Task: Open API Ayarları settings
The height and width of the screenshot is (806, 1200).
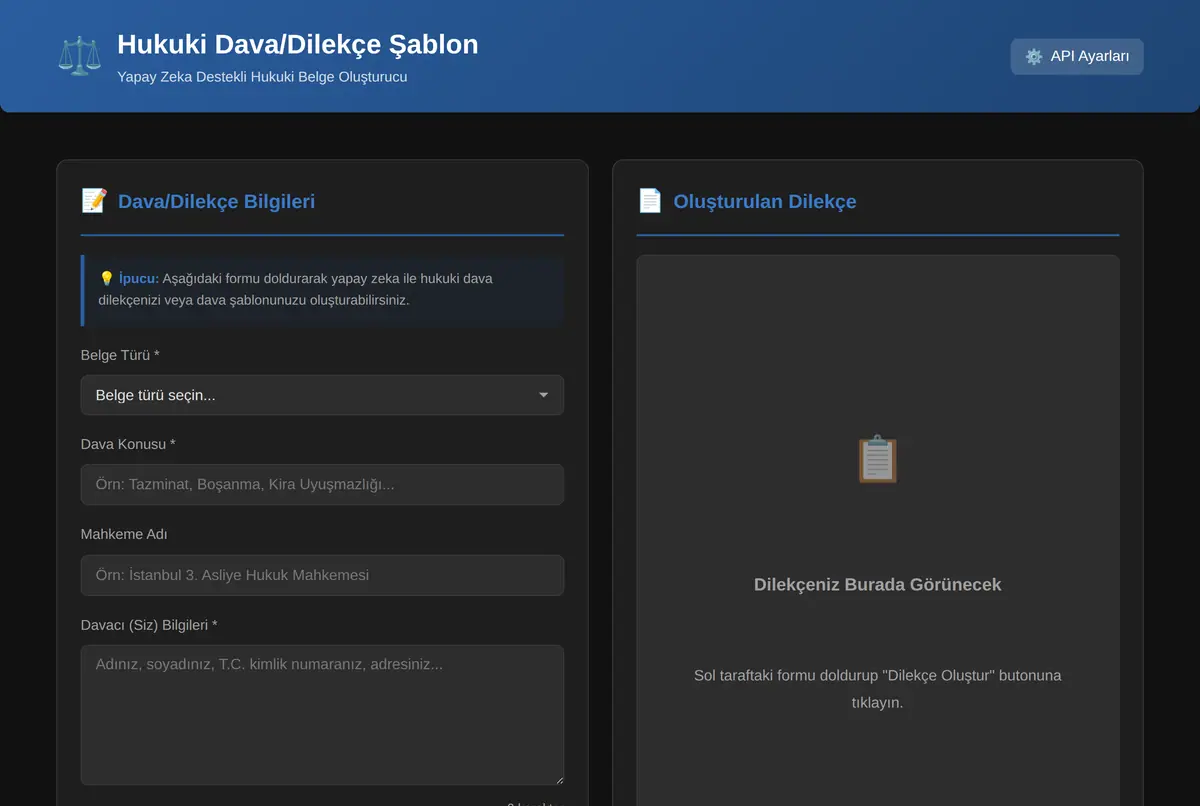Action: [1077, 56]
